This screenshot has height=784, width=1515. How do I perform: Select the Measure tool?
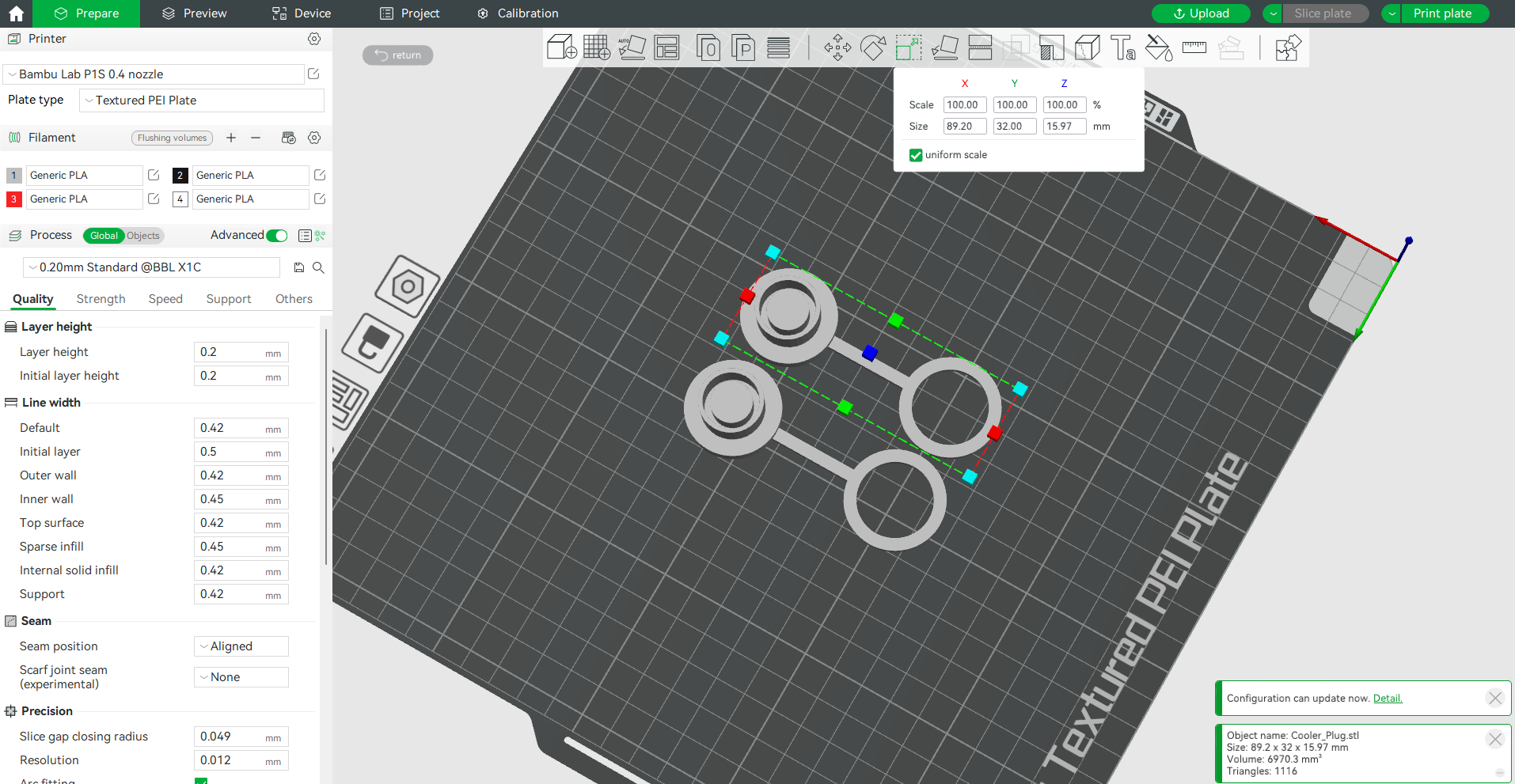(x=1194, y=47)
